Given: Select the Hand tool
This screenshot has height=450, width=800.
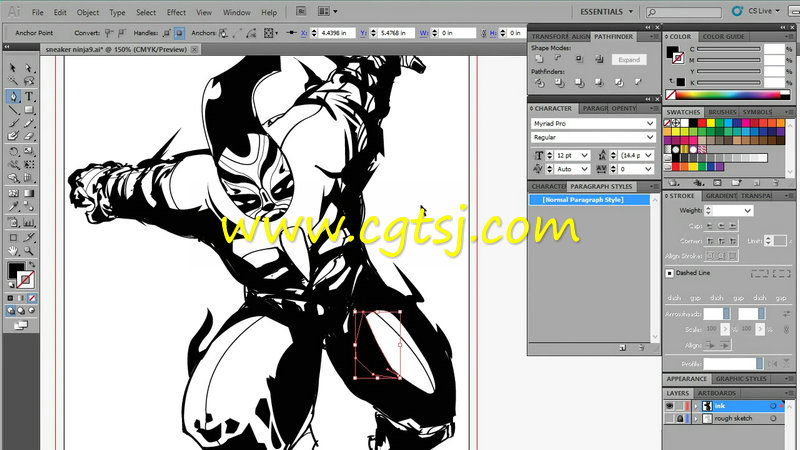Looking at the screenshot, I should pos(13,251).
